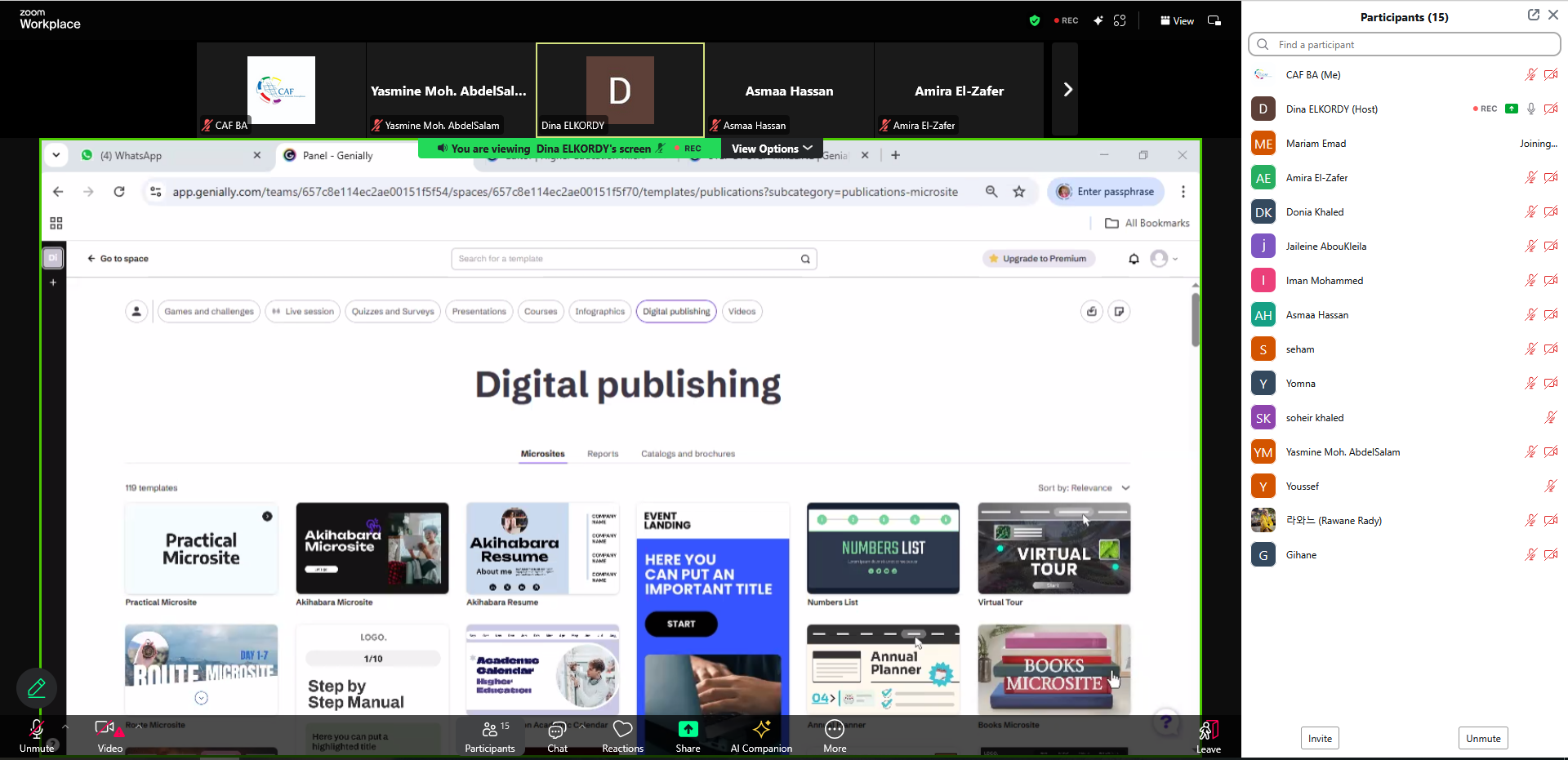Open the Sort by Relevance dropdown
The image size is (1568, 760).
(x=1083, y=488)
